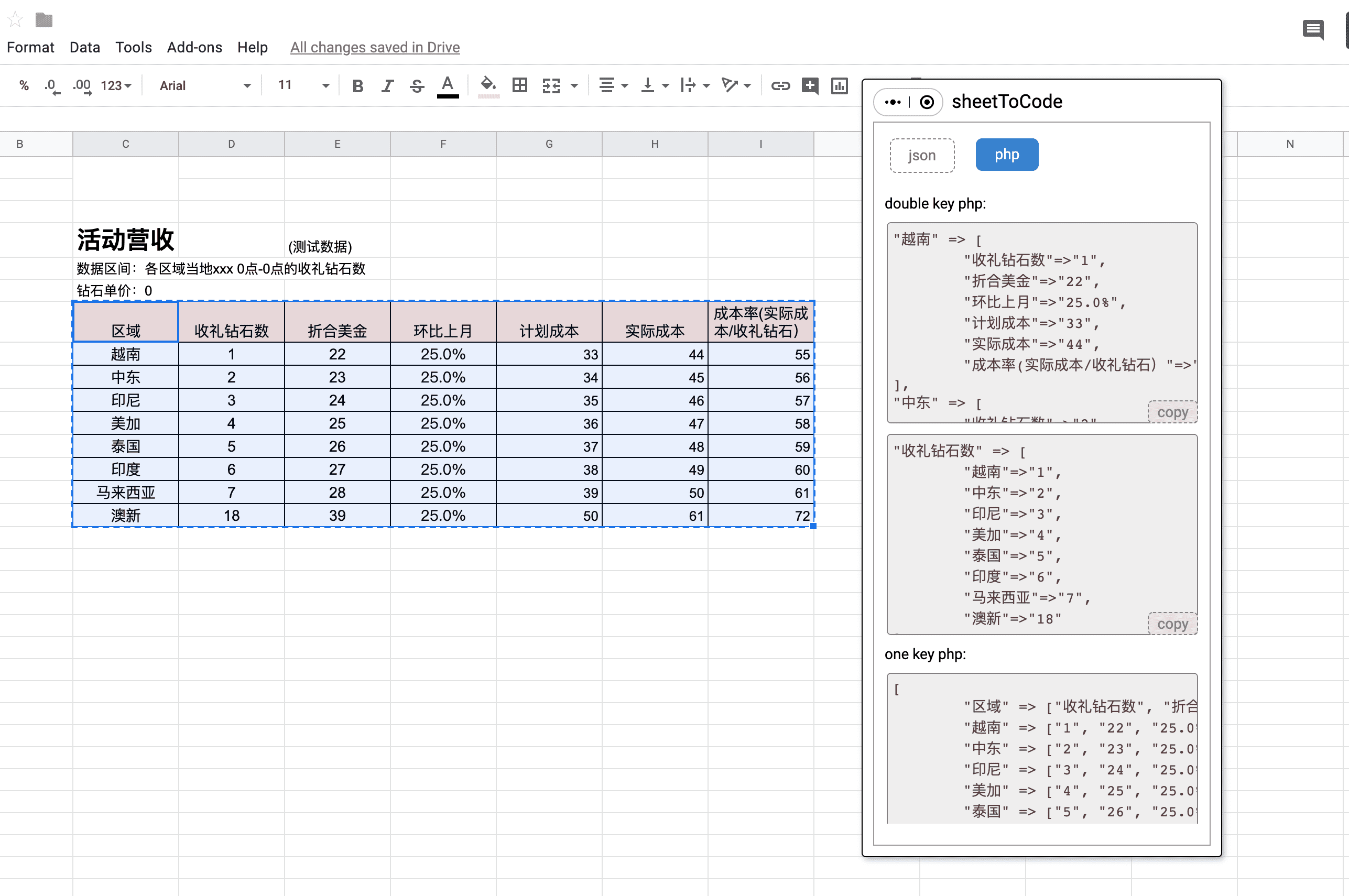Screen dimensions: 1349x896
Task: Toggle bold formatting
Action: point(357,86)
